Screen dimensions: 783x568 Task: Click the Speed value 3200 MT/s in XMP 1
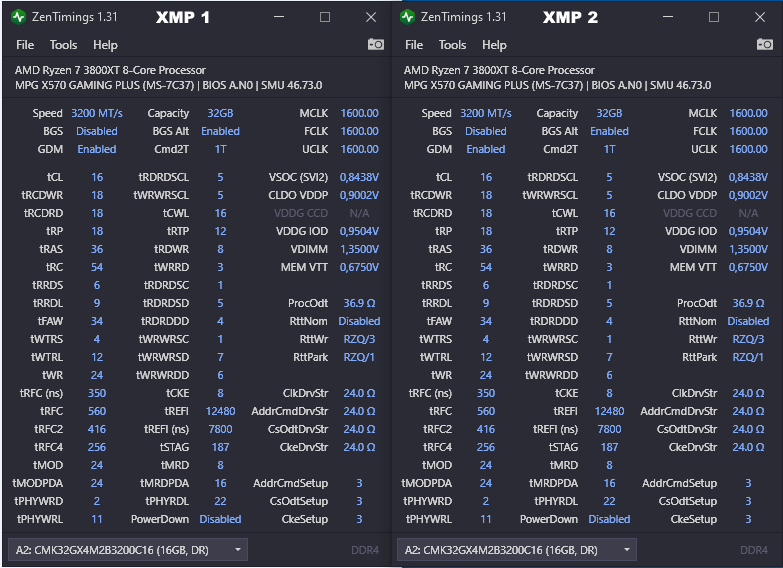tap(97, 113)
